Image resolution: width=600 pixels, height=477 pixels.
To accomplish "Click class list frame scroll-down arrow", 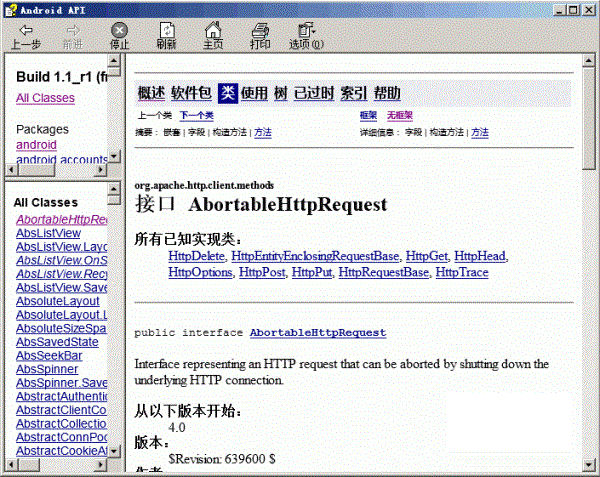I will pos(114,451).
